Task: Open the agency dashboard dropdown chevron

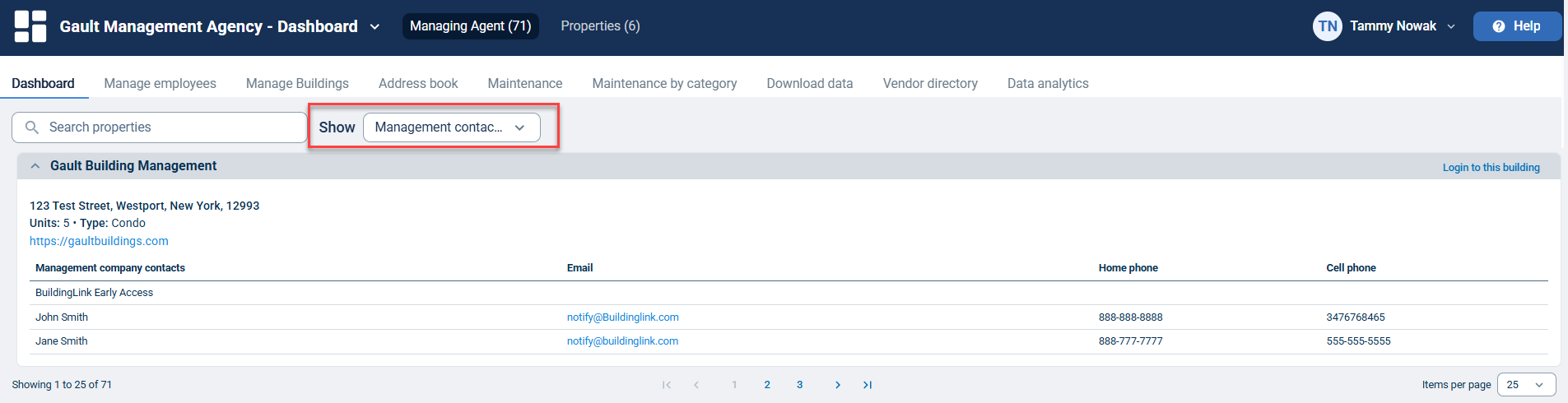Action: pyautogui.click(x=375, y=26)
